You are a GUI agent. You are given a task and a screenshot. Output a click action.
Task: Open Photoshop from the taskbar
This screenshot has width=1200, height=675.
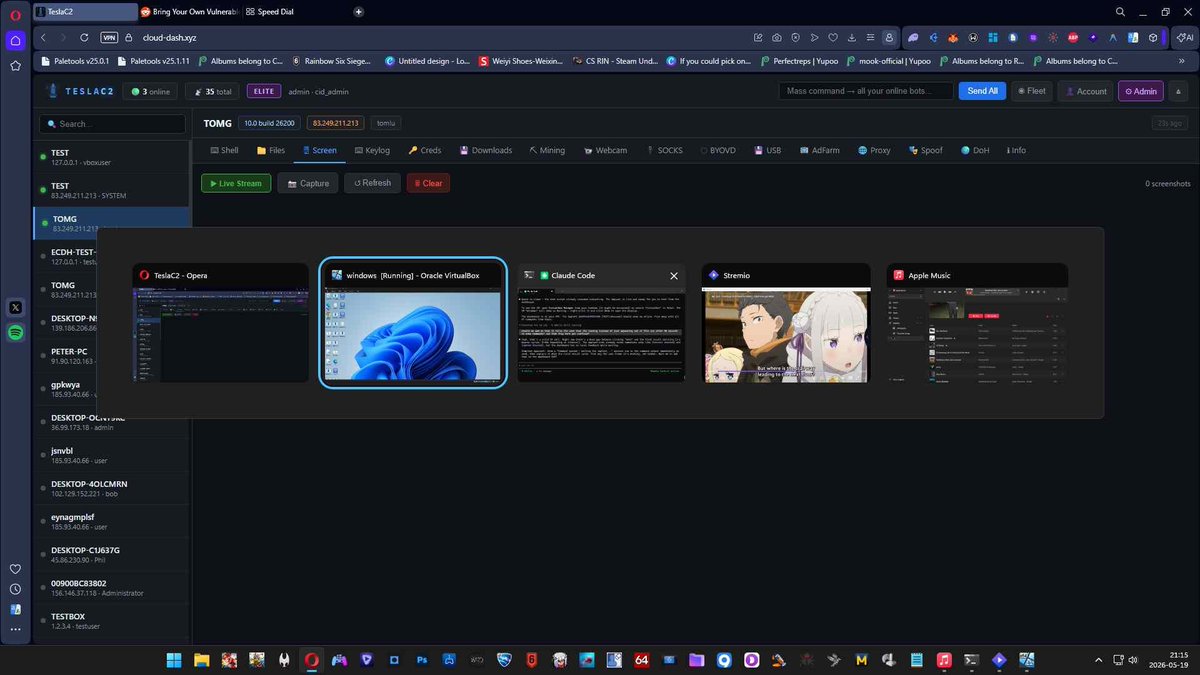[422, 660]
